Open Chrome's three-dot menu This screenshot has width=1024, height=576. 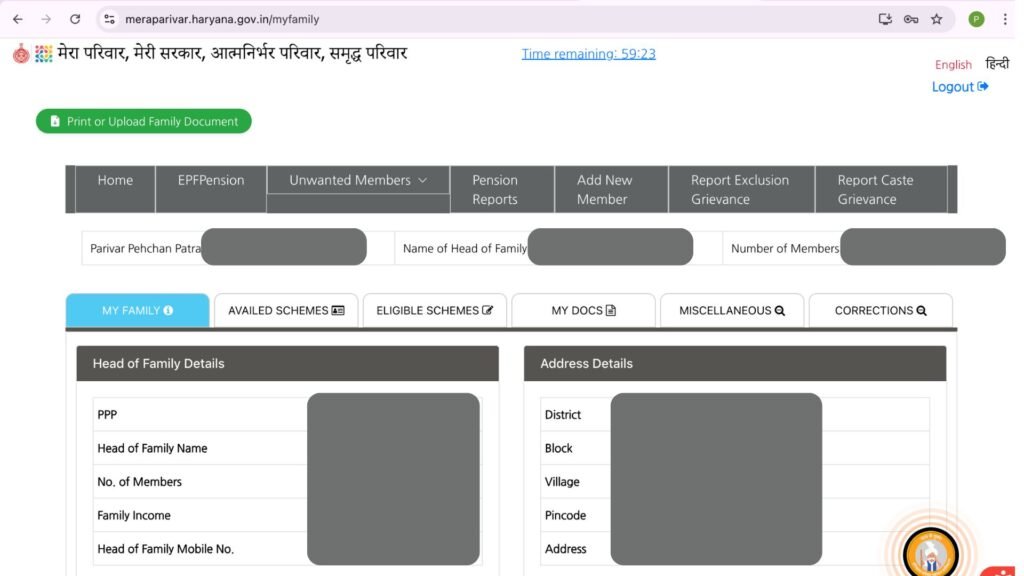pyautogui.click(x=1004, y=18)
